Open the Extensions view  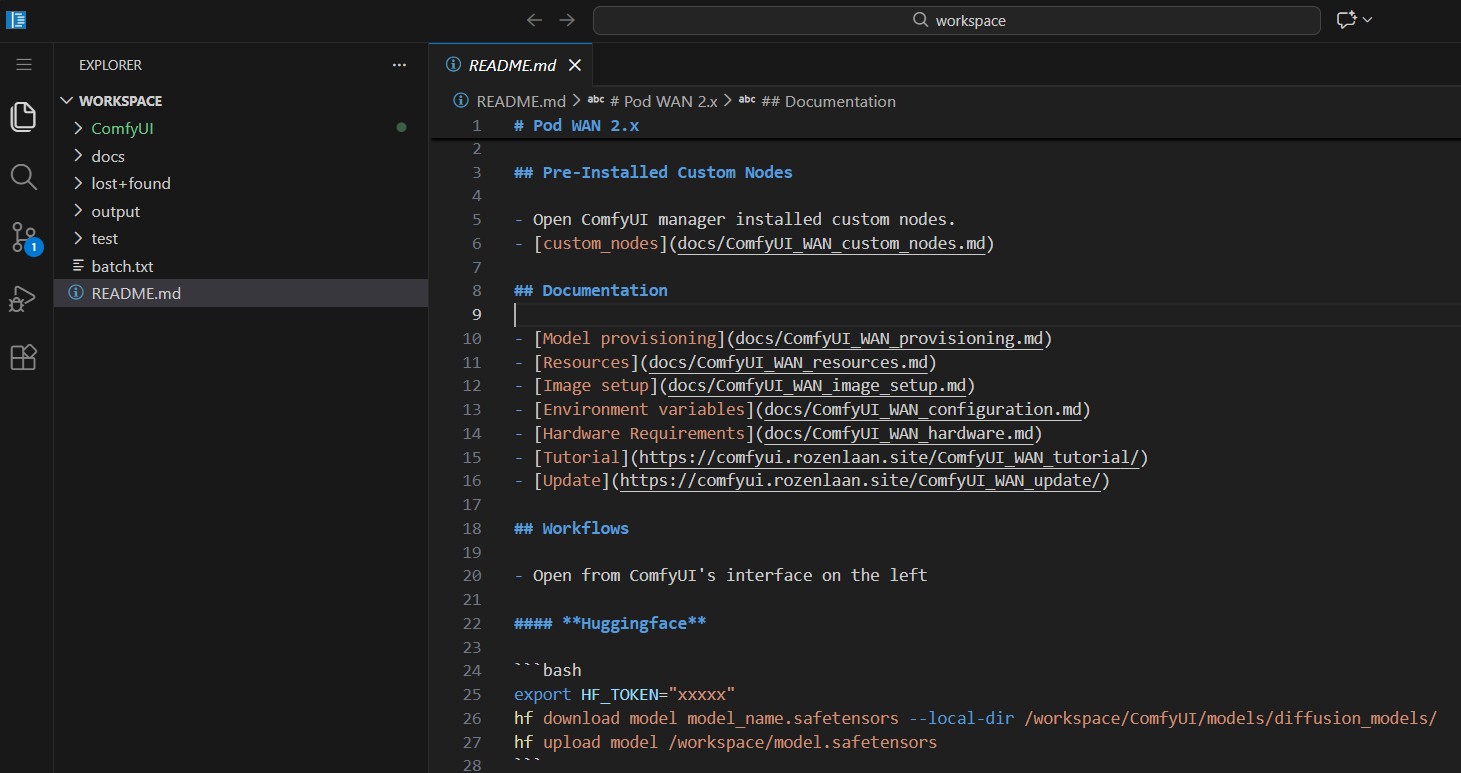(x=24, y=357)
